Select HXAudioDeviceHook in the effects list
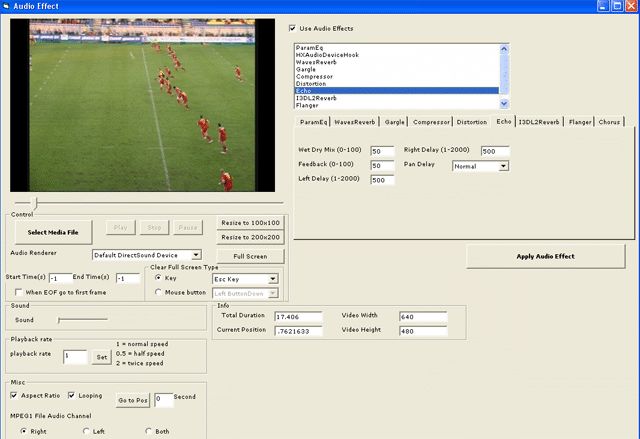 click(x=396, y=55)
